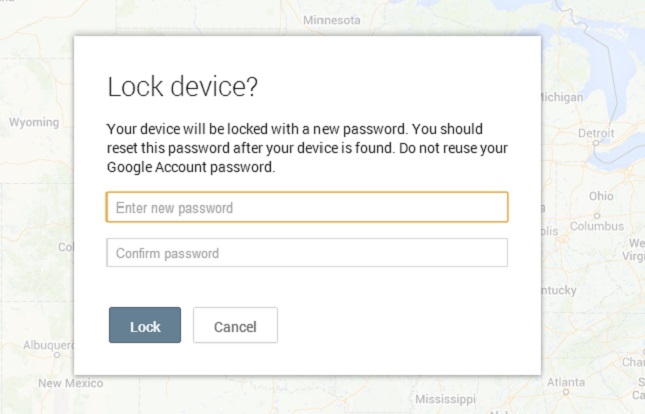Click the Columbus city label

[x=596, y=226]
